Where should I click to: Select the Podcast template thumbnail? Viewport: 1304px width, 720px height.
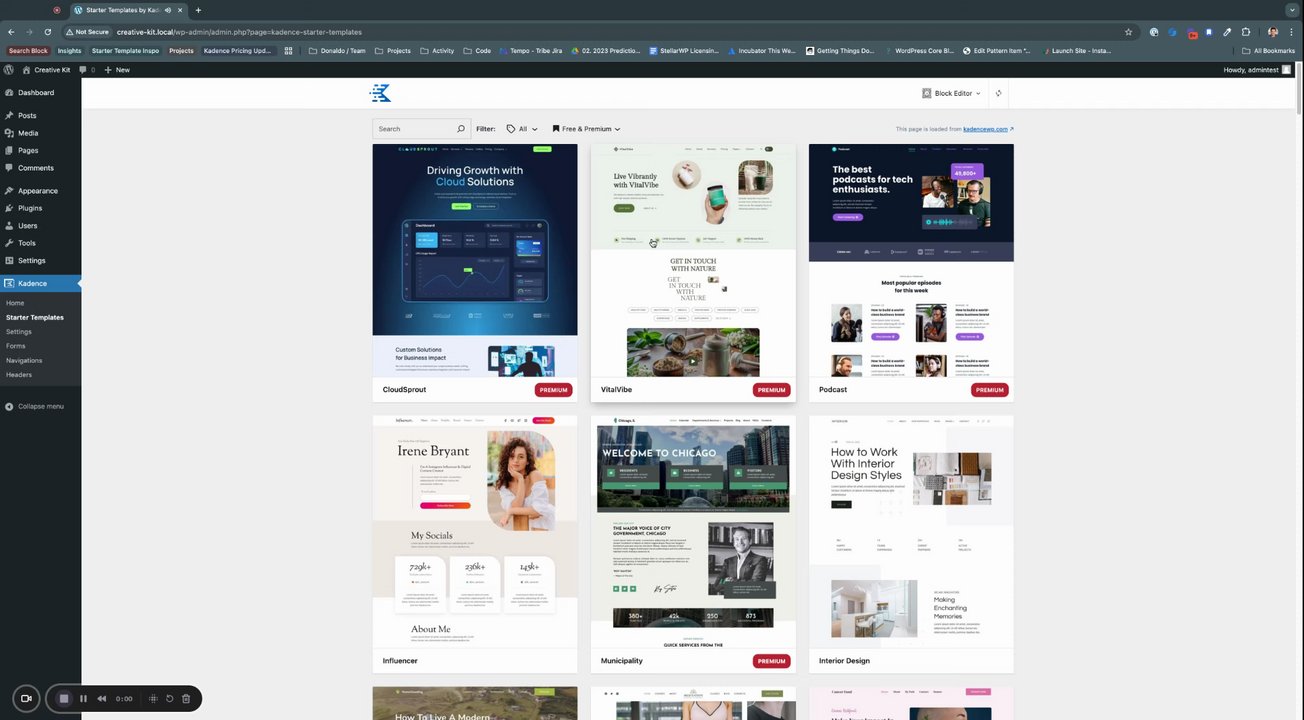[911, 260]
